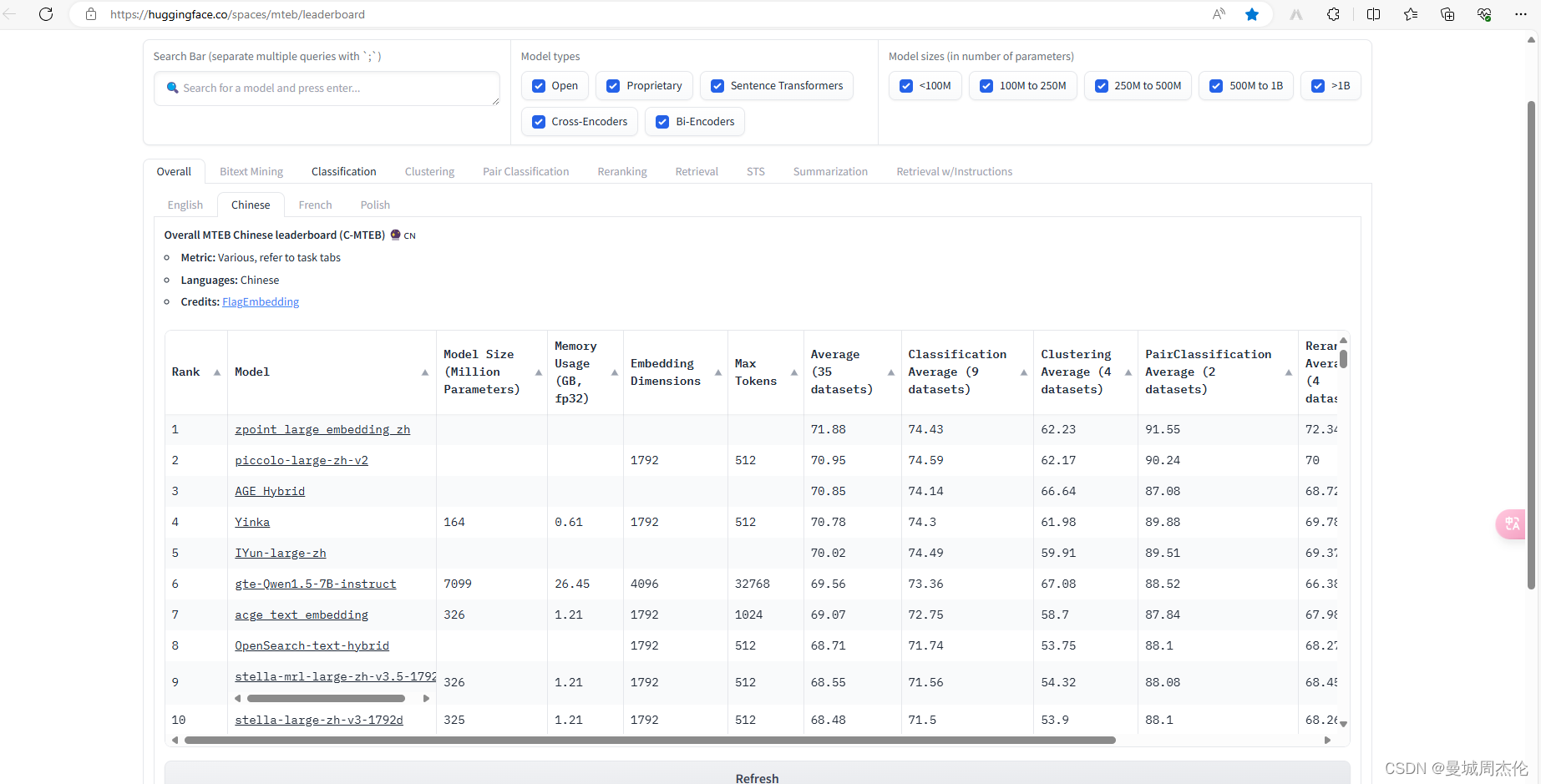1541x784 pixels.
Task: Uncheck the Proprietary model type
Action: [x=613, y=86]
